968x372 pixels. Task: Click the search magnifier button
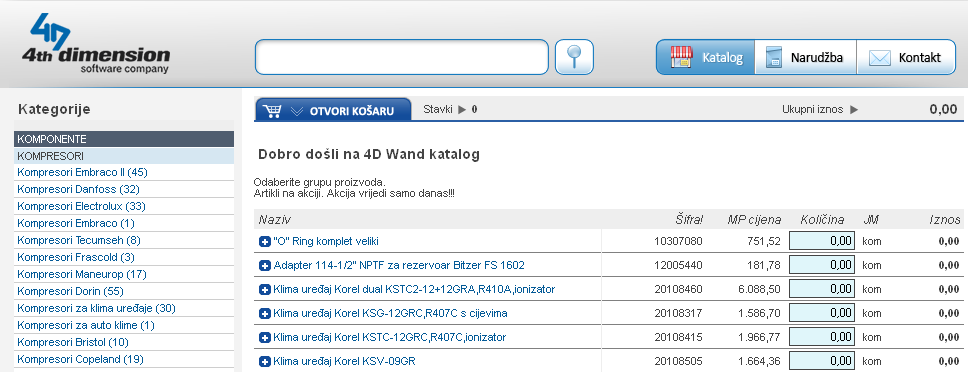pos(574,57)
